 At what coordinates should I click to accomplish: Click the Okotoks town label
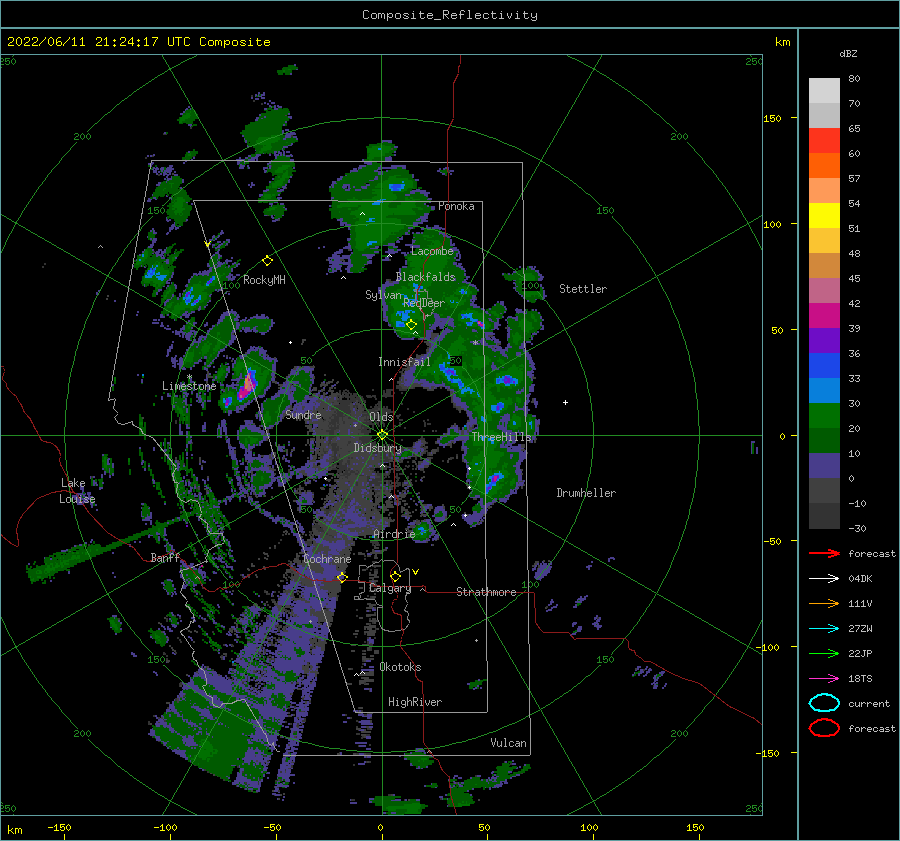pyautogui.click(x=400, y=667)
